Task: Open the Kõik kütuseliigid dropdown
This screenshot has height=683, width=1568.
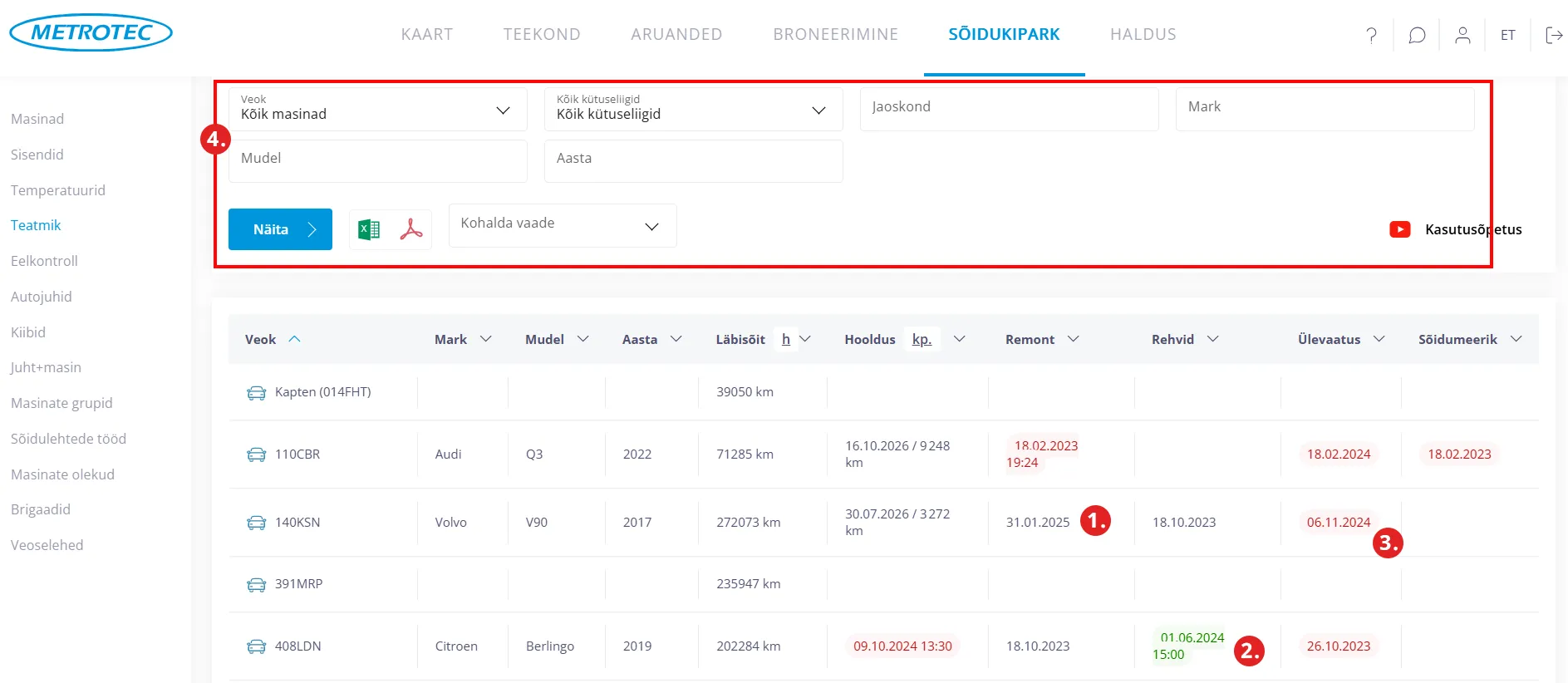Action: point(693,110)
